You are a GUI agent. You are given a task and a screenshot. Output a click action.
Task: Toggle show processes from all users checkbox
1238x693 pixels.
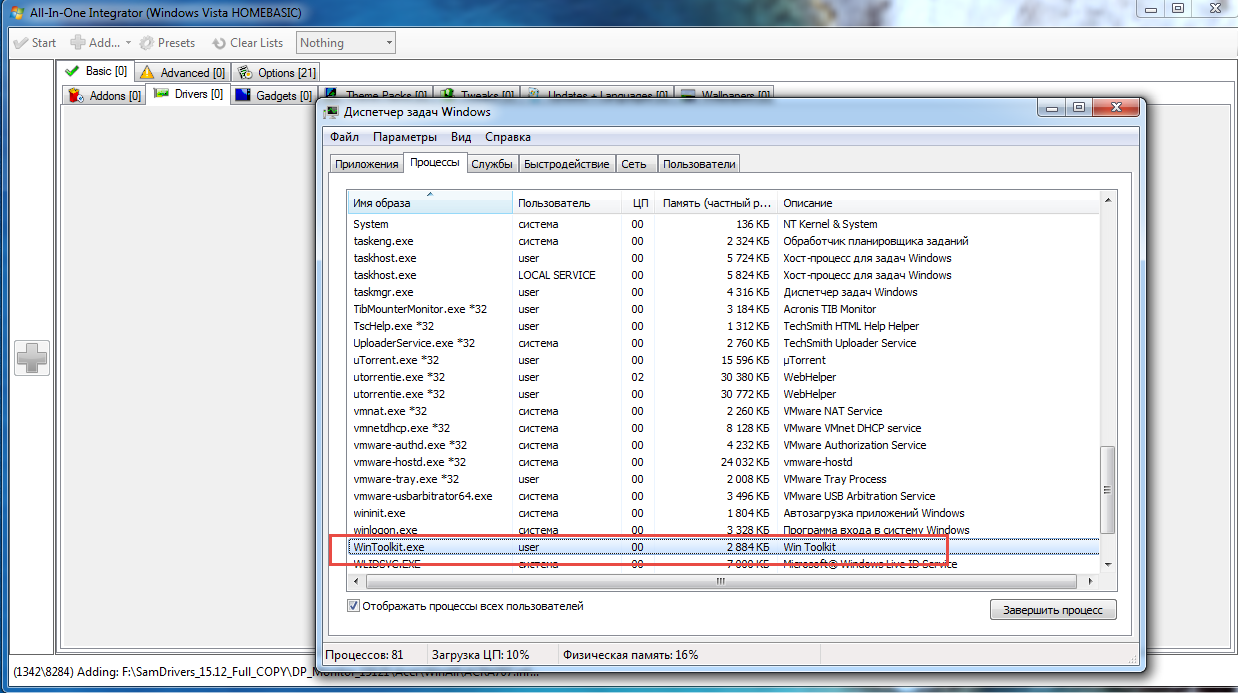click(x=353, y=606)
